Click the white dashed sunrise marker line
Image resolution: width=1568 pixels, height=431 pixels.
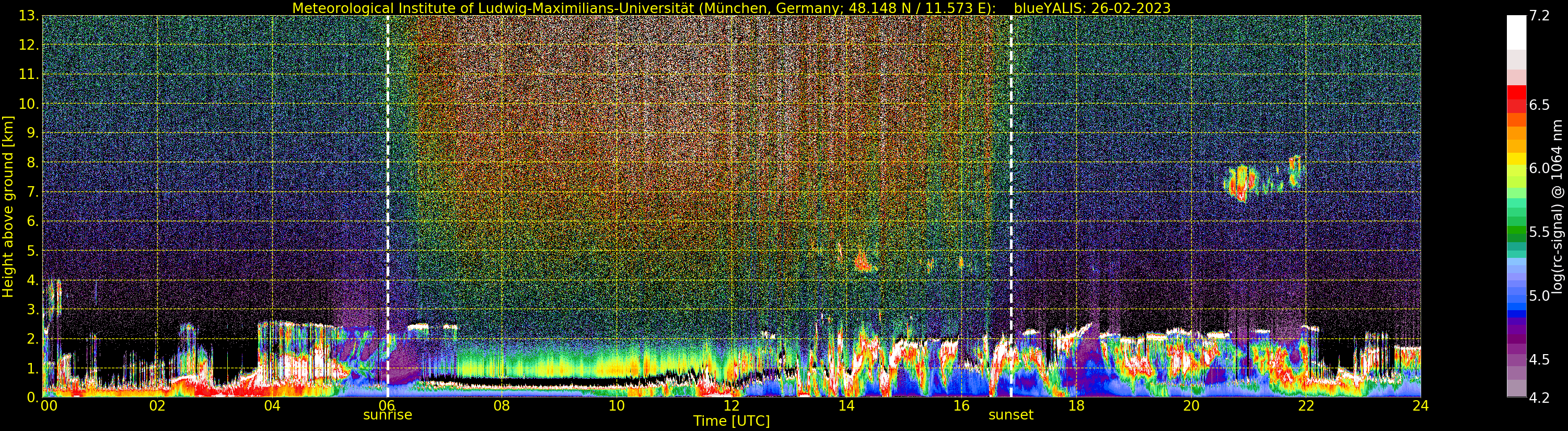[x=388, y=206]
